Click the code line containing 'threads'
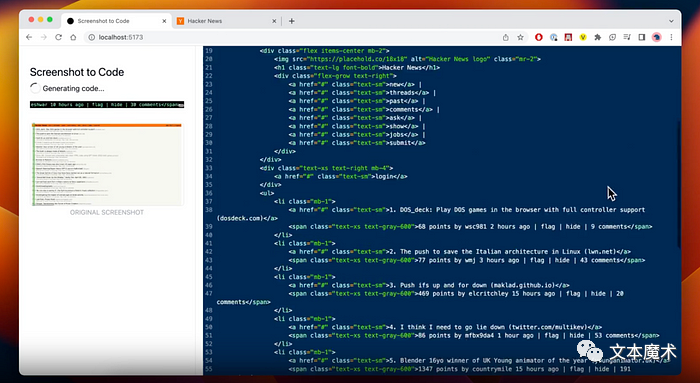This screenshot has height=383, width=700. click(362, 93)
